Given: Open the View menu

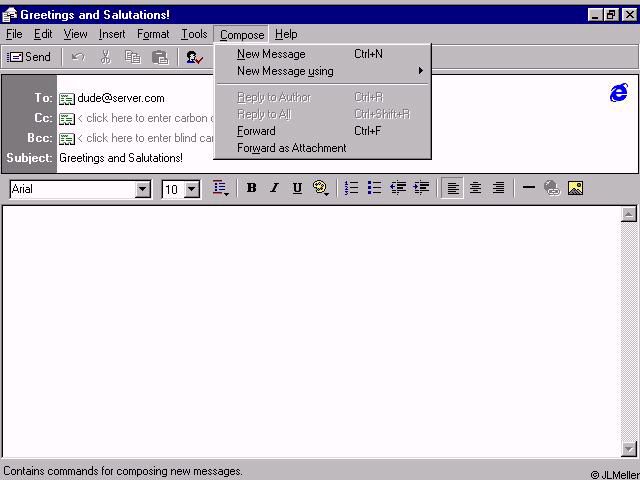Looking at the screenshot, I should pos(75,34).
